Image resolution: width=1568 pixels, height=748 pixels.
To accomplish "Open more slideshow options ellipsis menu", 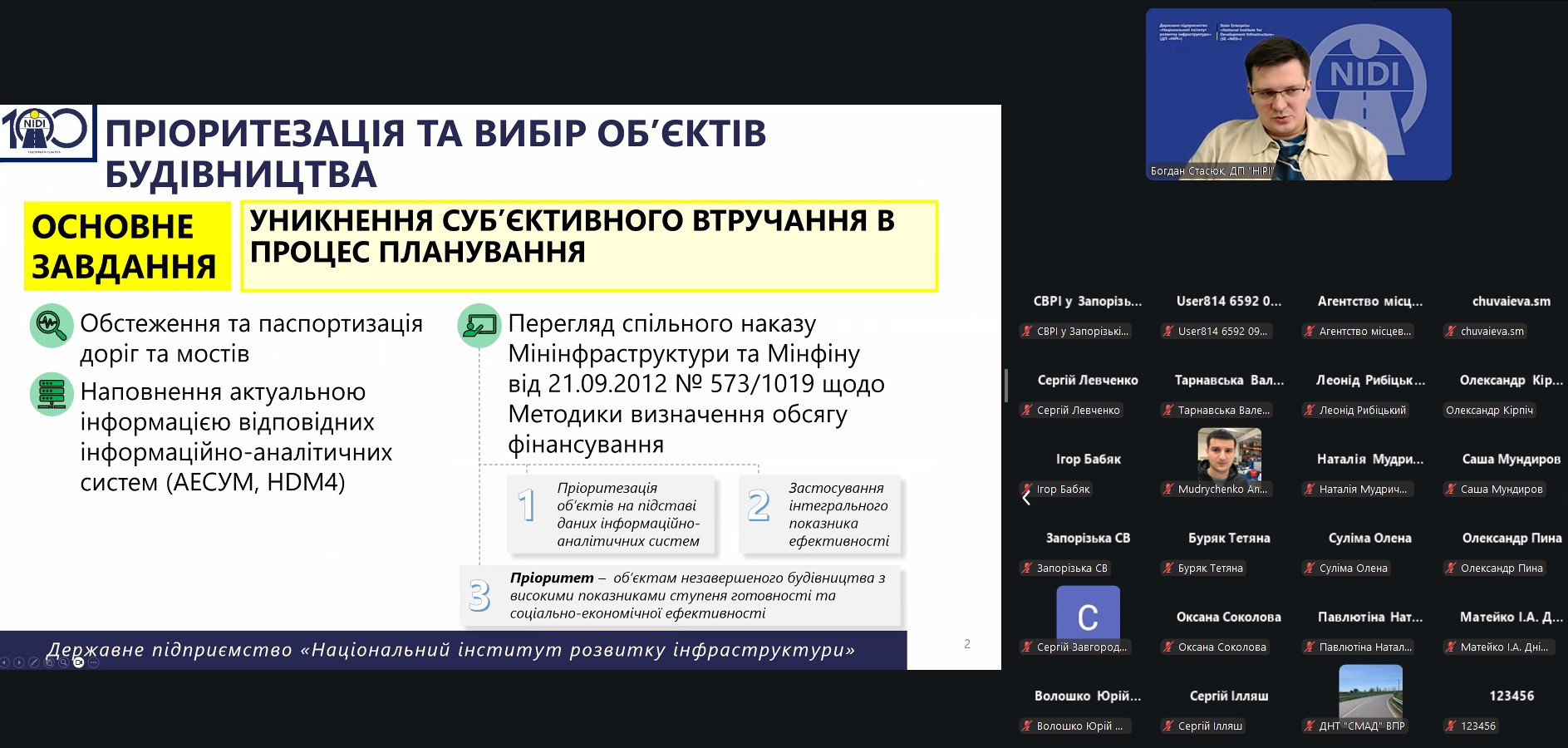I will coord(93,662).
